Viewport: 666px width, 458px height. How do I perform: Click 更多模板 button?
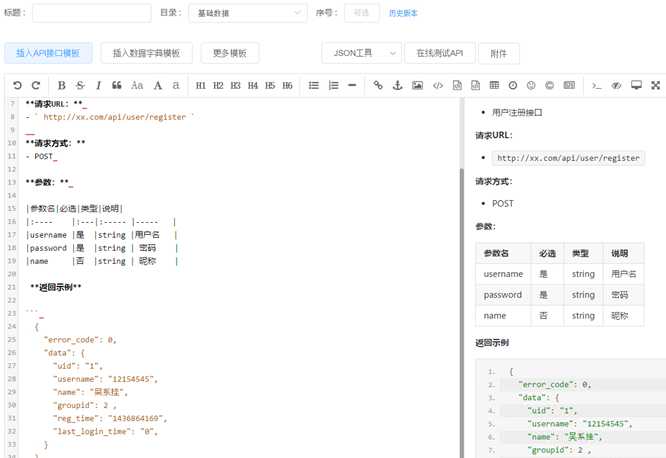pyautogui.click(x=230, y=53)
